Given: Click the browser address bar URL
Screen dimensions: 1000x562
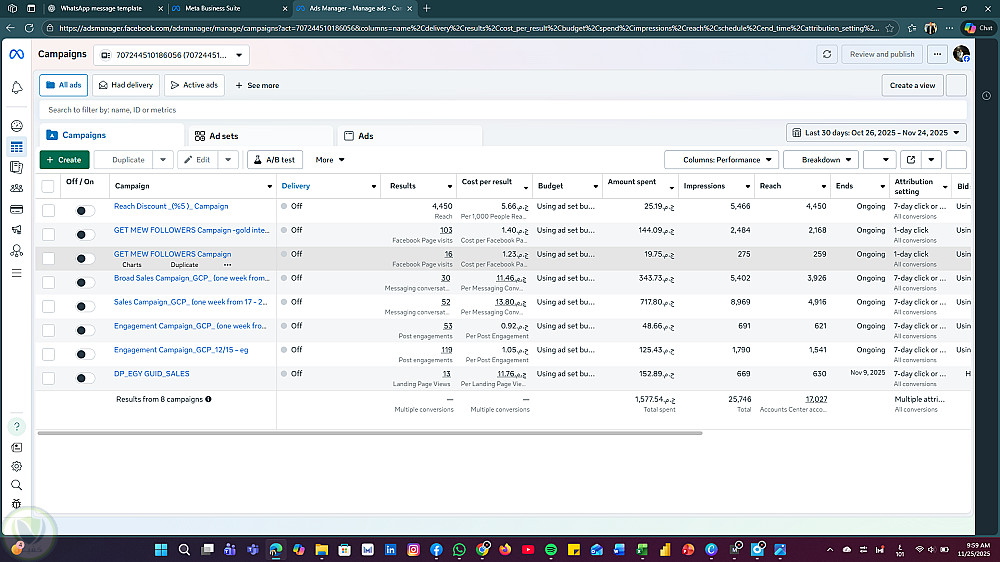Looking at the screenshot, I should [x=468, y=28].
